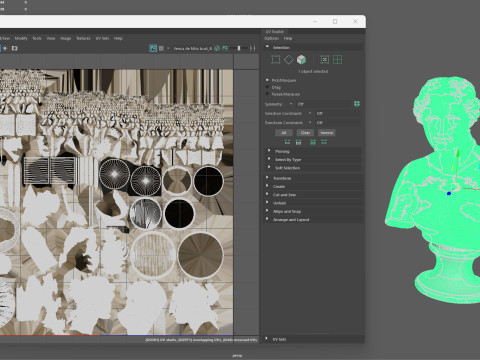Viewport: 480px width, 360px height.
Task: Click the green Y-axis manipulator arrow
Action: 458,154
